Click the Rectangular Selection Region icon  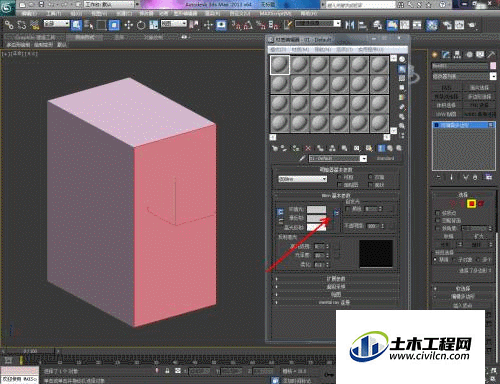(x=101, y=25)
